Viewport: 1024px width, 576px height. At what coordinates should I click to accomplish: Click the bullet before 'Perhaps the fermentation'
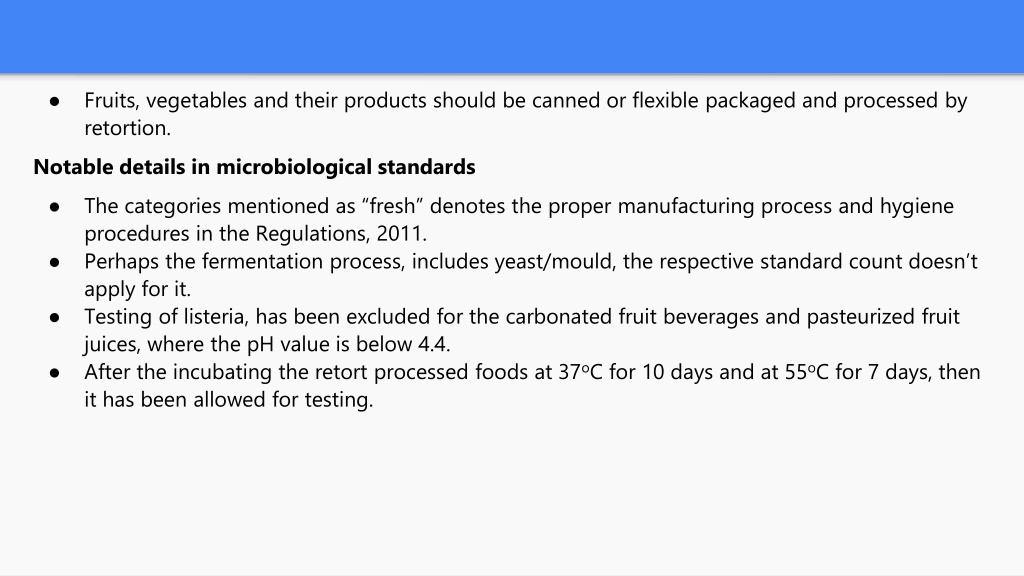tap(55, 263)
